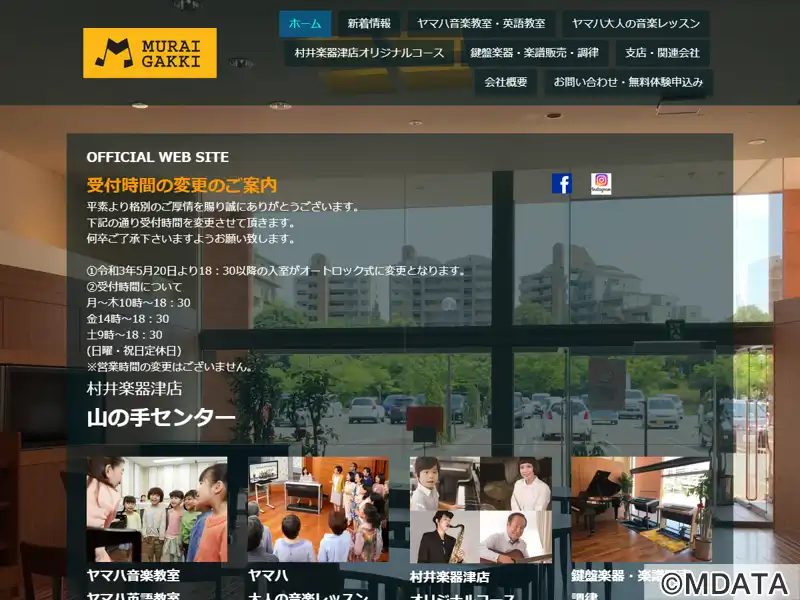Go to ヤマハ音楽教室・英語教室 page
Viewport: 800px width, 600px height.
(481, 23)
